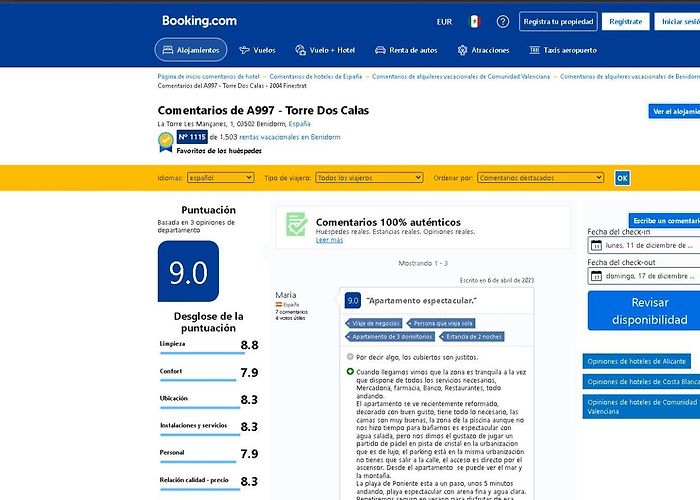Open the Tipo de viajero dropdown

point(369,178)
